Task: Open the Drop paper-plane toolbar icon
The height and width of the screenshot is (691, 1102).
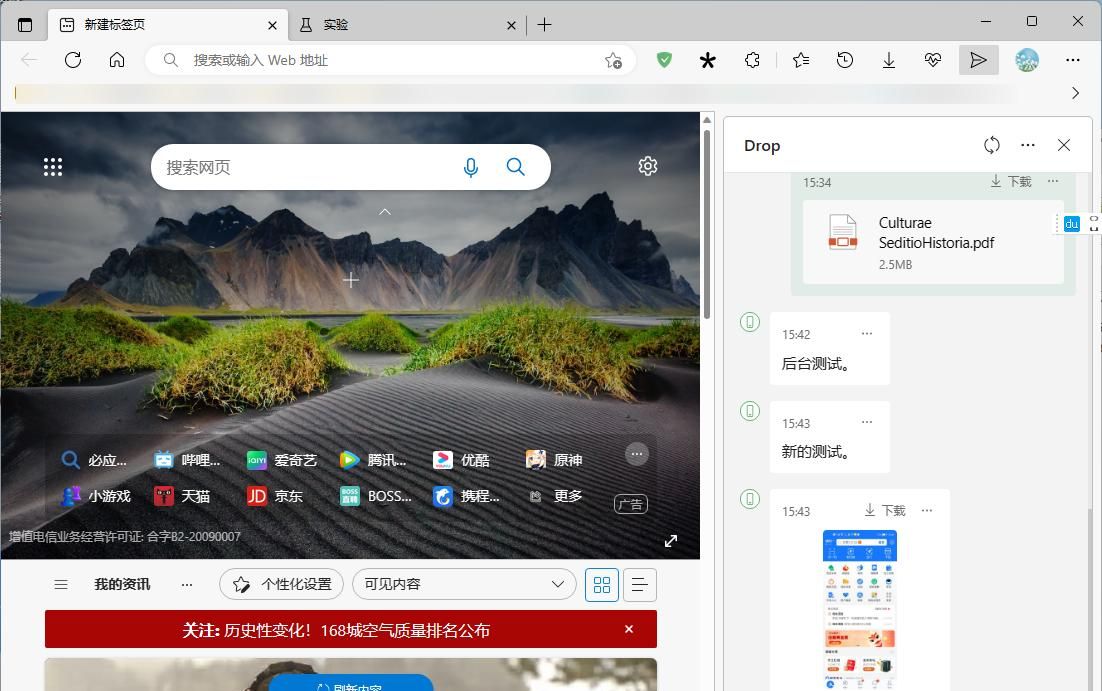Action: coord(978,60)
